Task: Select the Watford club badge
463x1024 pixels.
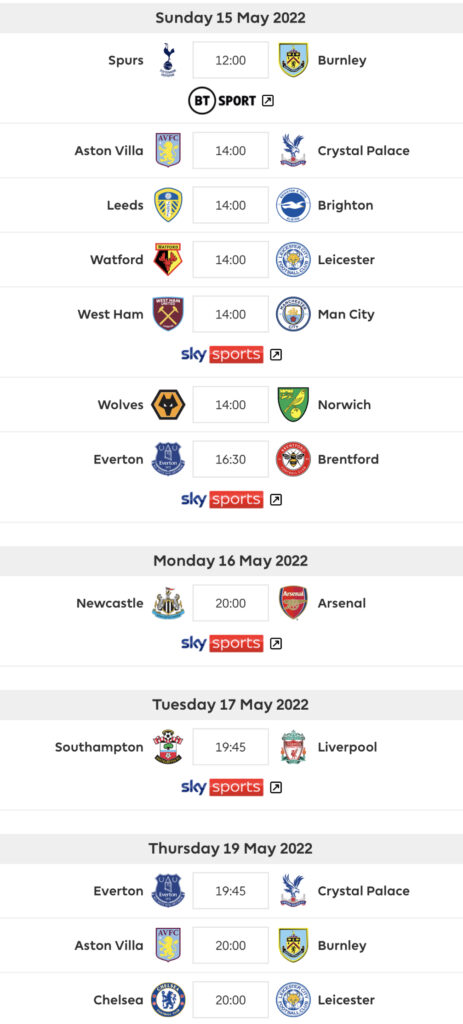Action: tap(168, 259)
